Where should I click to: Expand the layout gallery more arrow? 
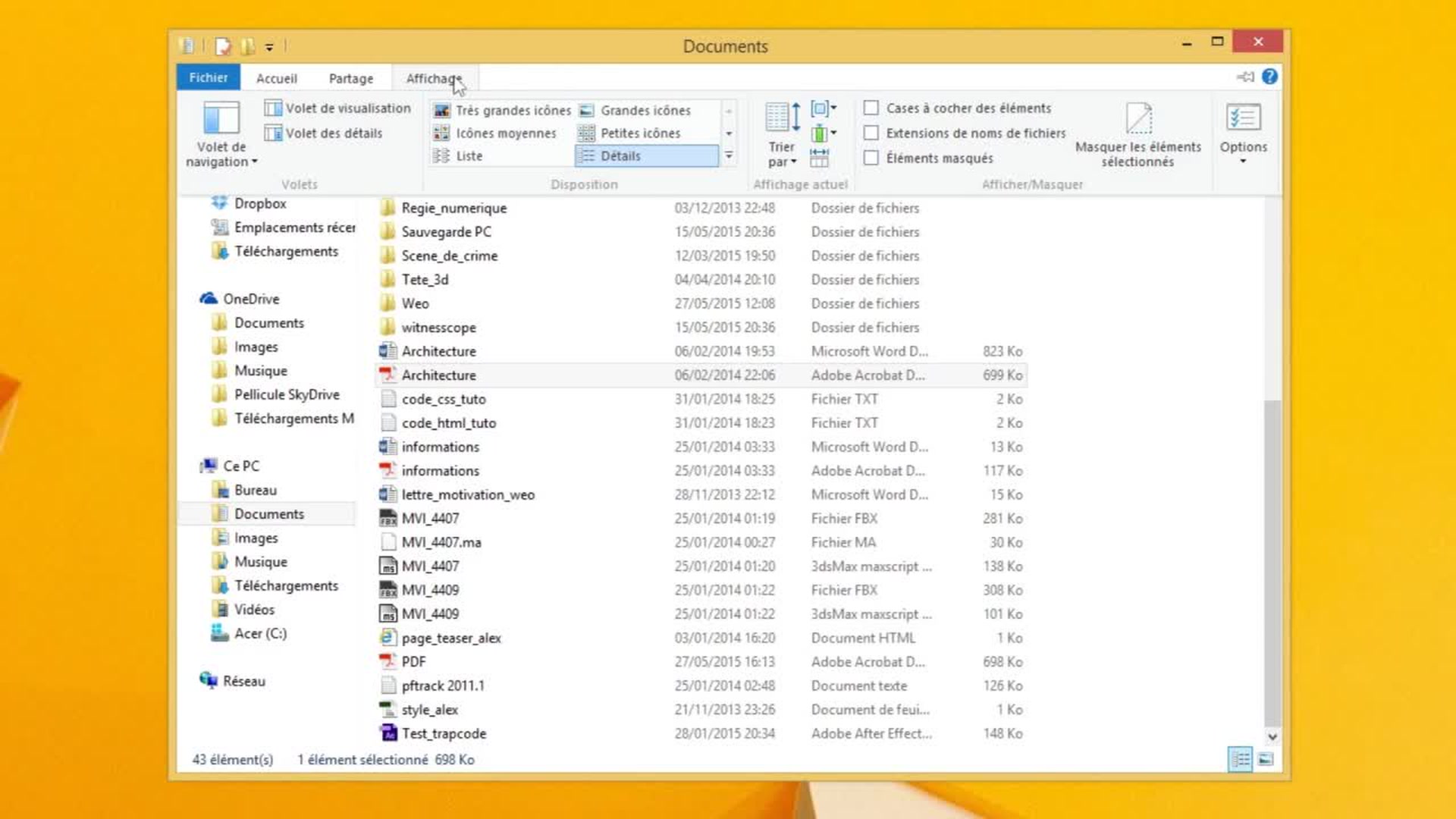point(729,156)
